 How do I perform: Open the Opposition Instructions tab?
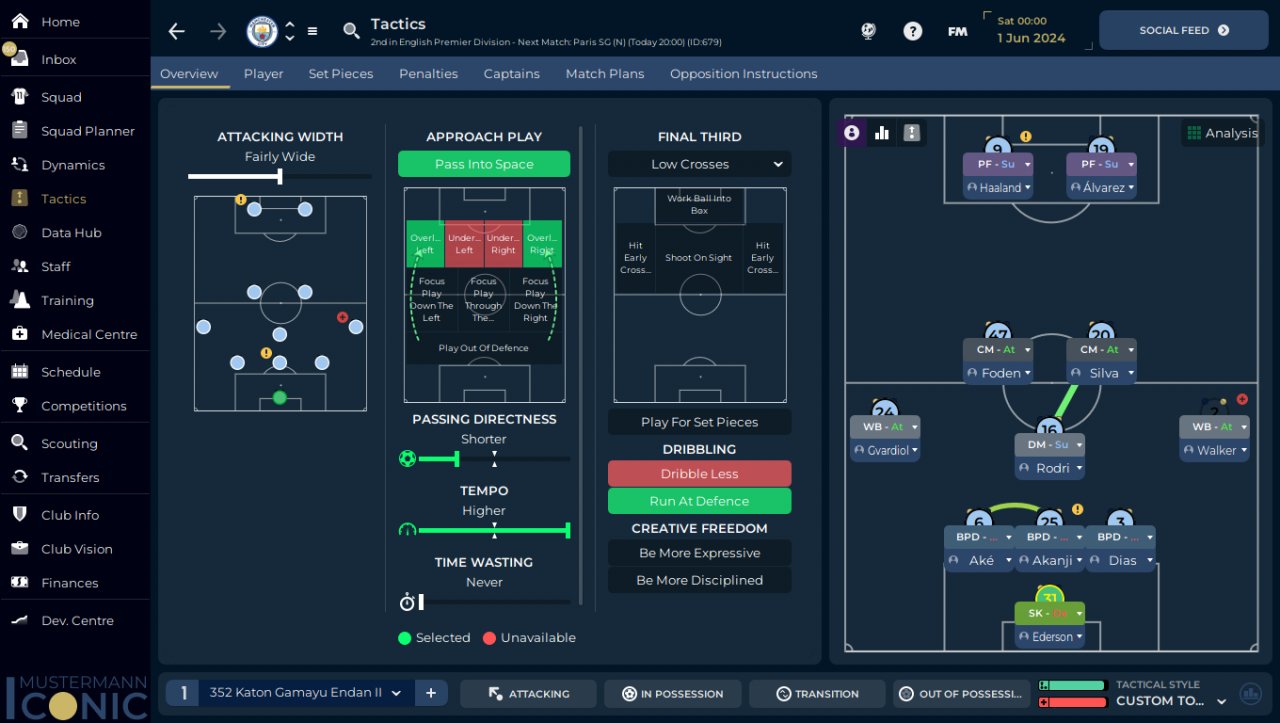(744, 73)
